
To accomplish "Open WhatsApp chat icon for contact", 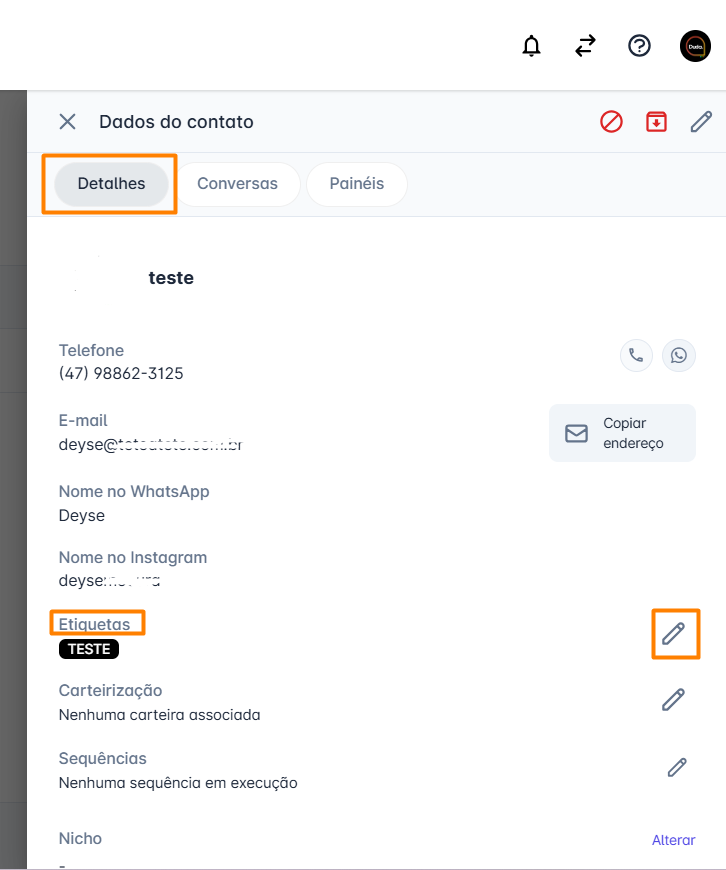I will coord(680,355).
